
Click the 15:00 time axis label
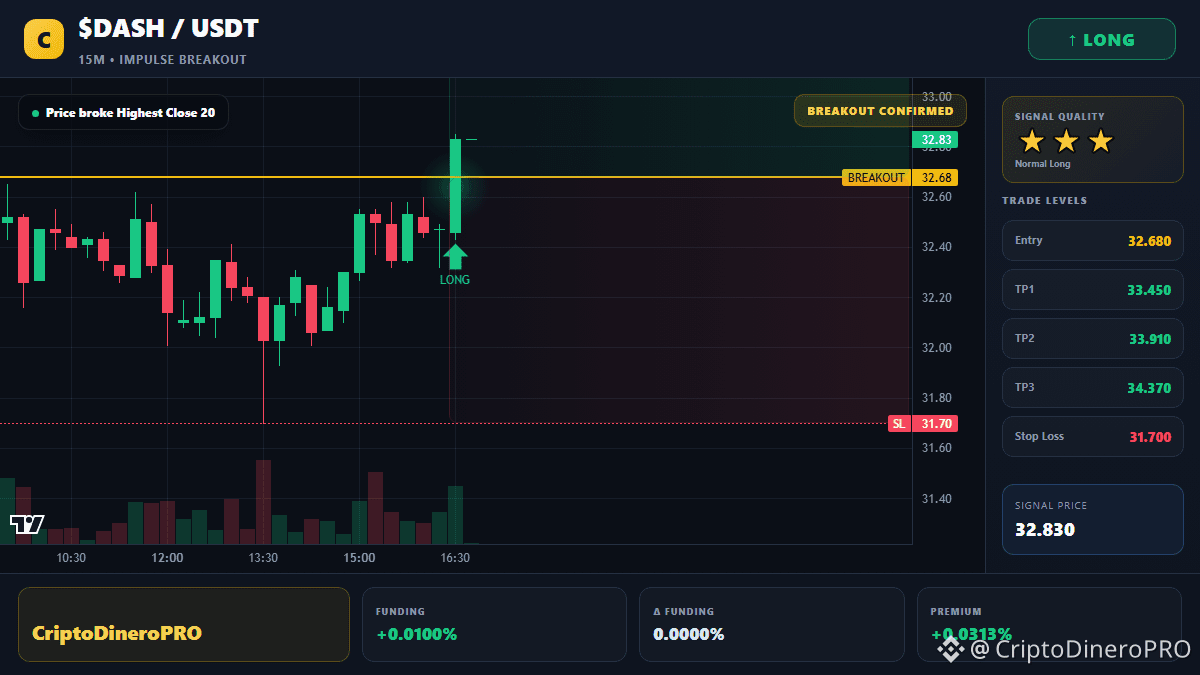pos(359,558)
